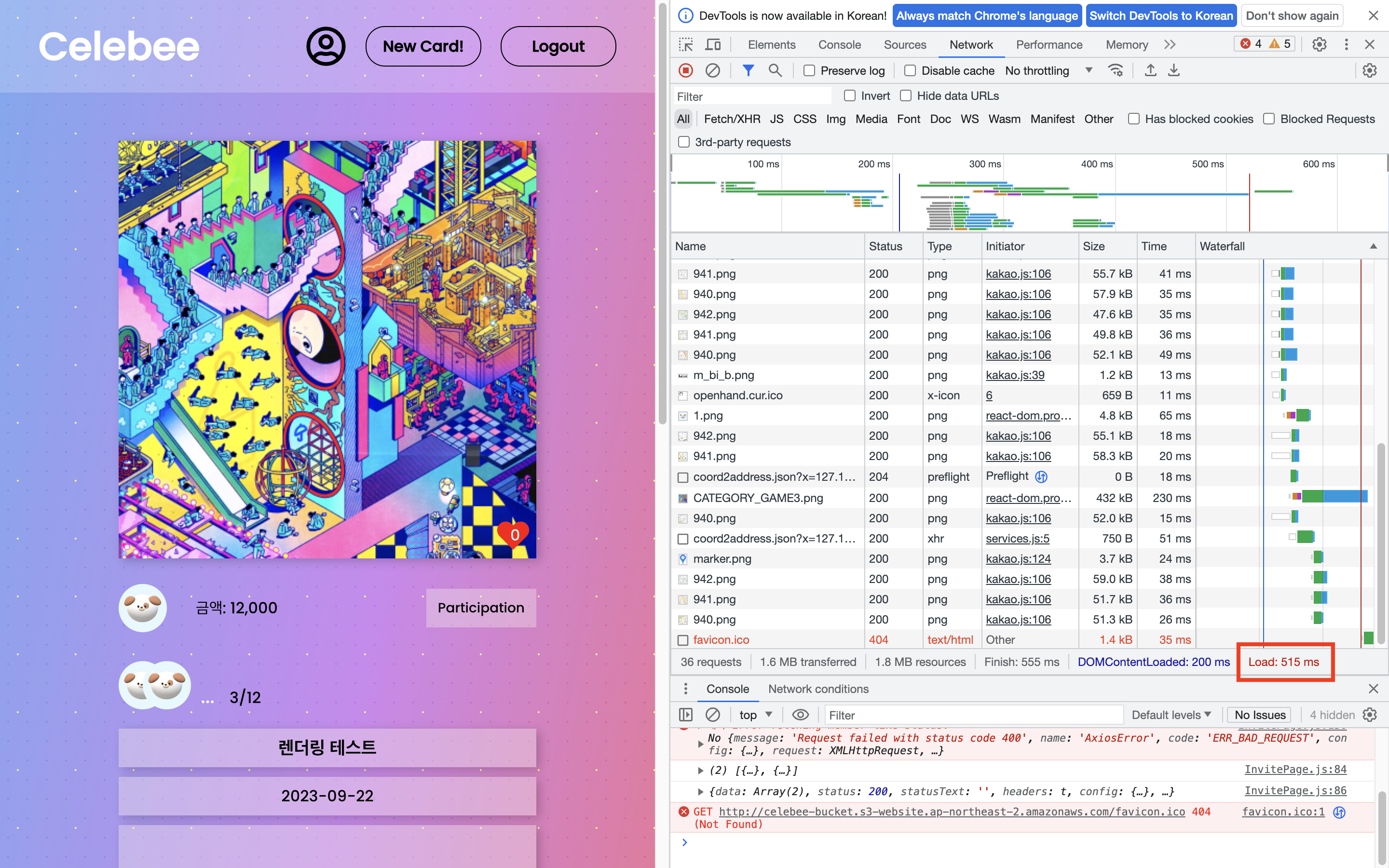Click the Logout button
Screen dimensions: 1389x868
coord(558,46)
